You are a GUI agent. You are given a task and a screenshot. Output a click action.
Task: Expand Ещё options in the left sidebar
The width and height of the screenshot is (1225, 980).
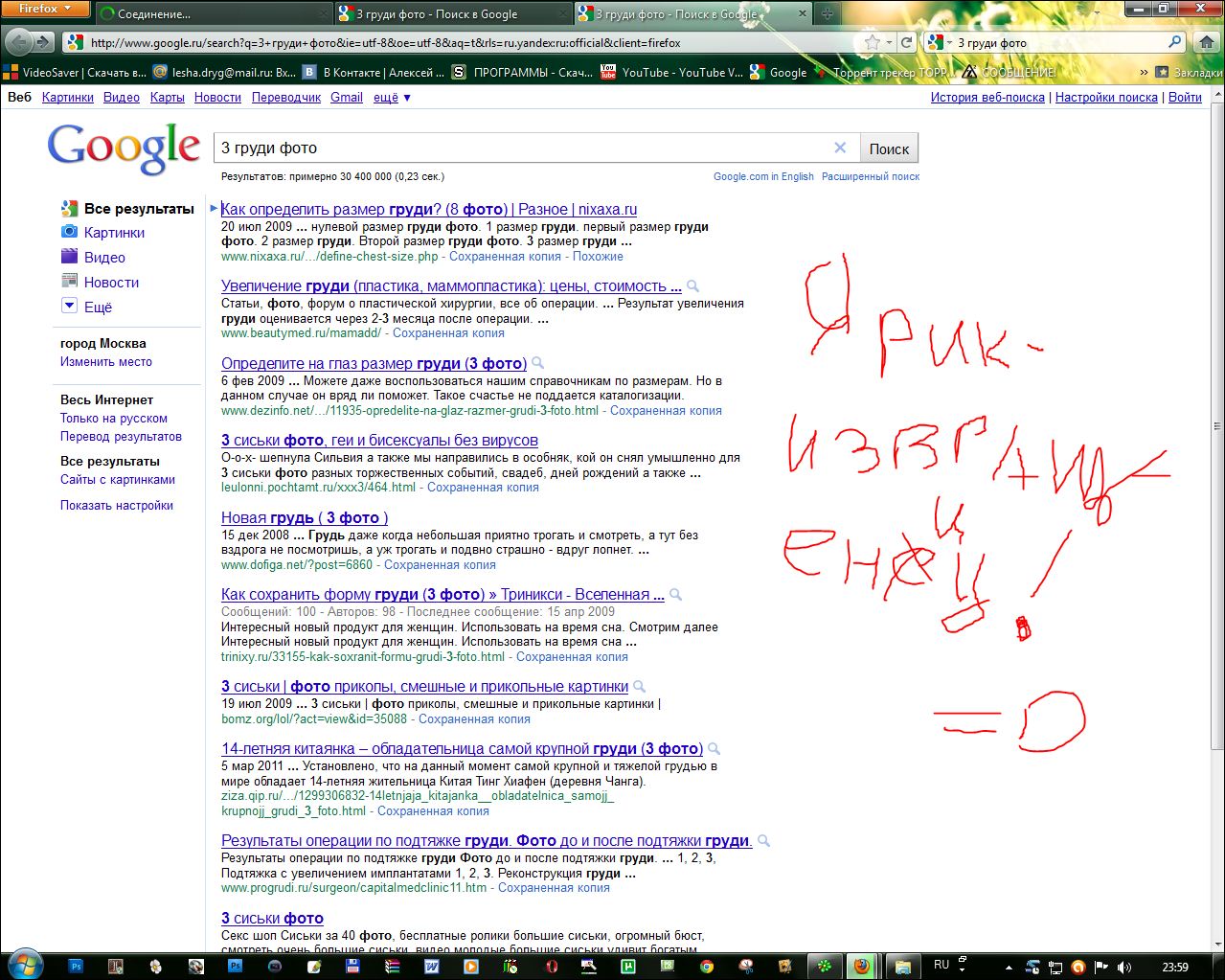[x=86, y=307]
